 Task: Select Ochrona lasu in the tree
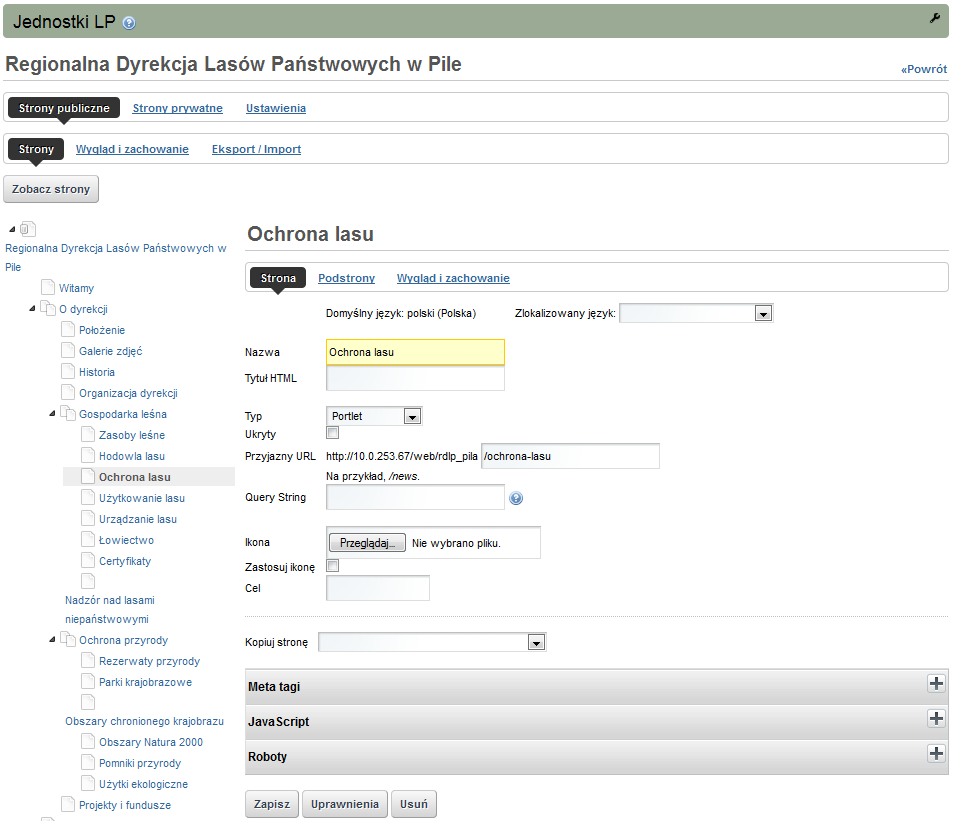135,477
